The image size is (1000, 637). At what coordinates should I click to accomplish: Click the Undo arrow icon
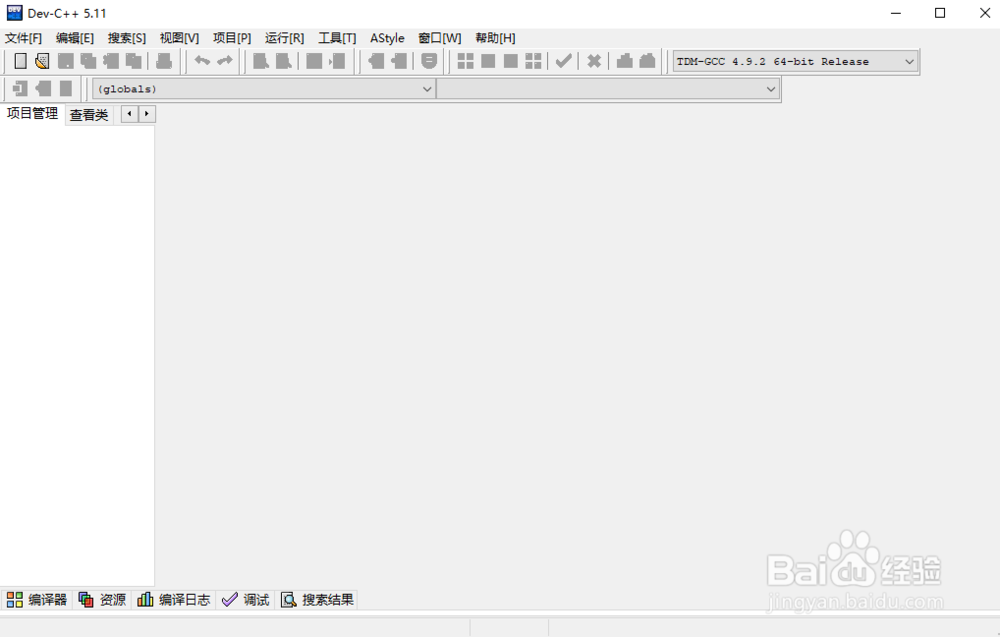coord(202,61)
